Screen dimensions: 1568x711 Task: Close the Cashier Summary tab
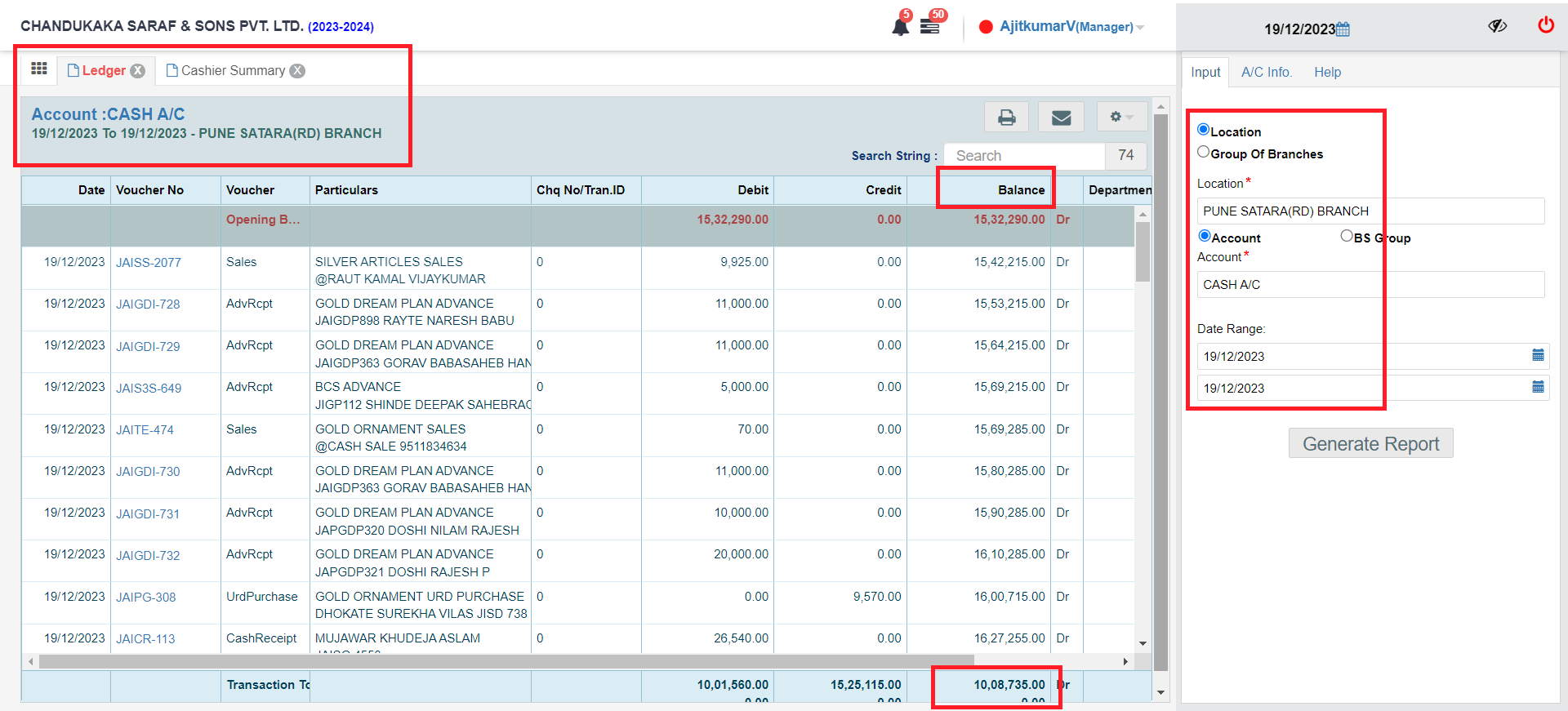click(x=298, y=71)
